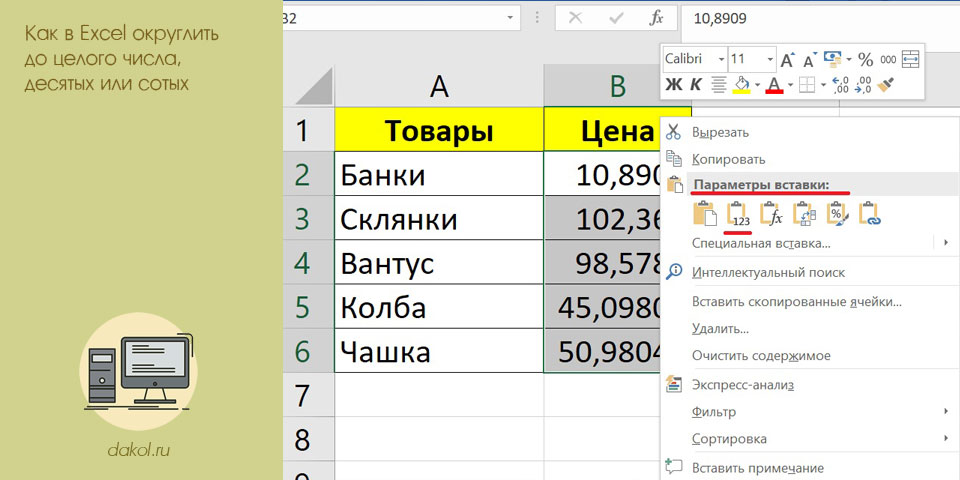Click the formula bar showing 10,8909
This screenshot has width=960, height=480.
click(819, 18)
